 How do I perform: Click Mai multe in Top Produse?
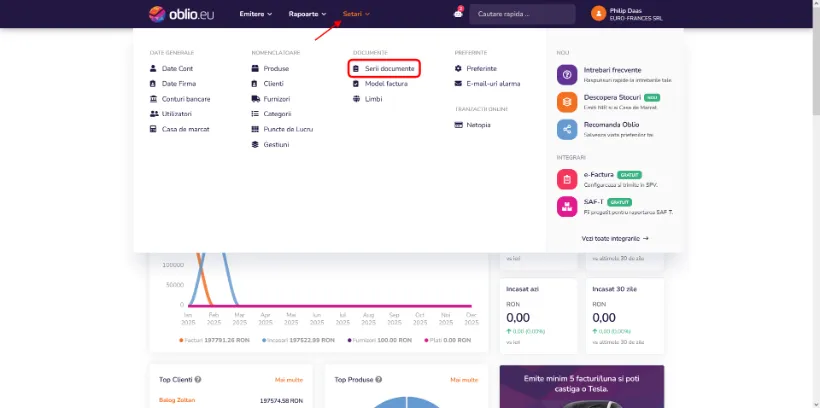click(464, 380)
